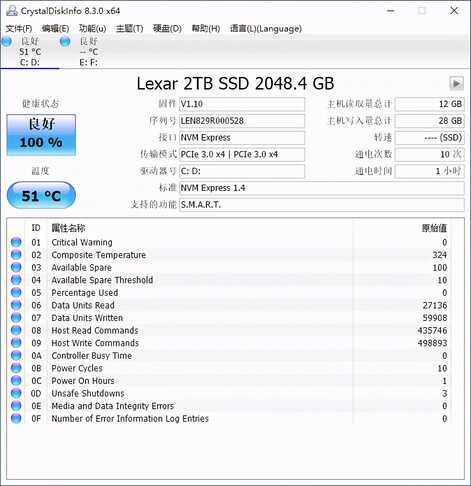Click the blue status orb above C: D:

(6, 42)
